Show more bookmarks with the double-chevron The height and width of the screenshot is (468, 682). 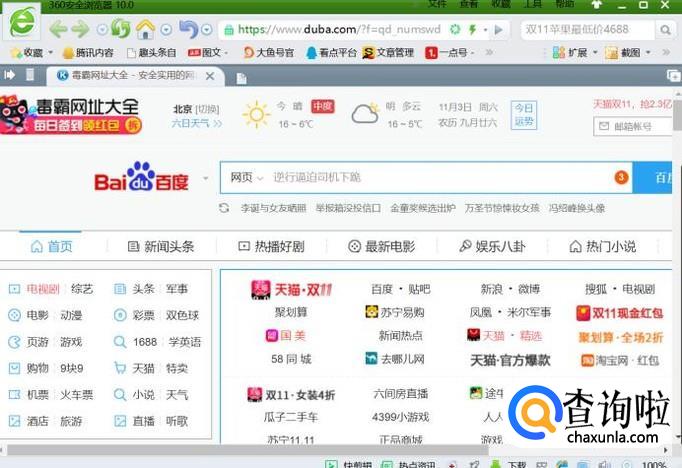489,53
